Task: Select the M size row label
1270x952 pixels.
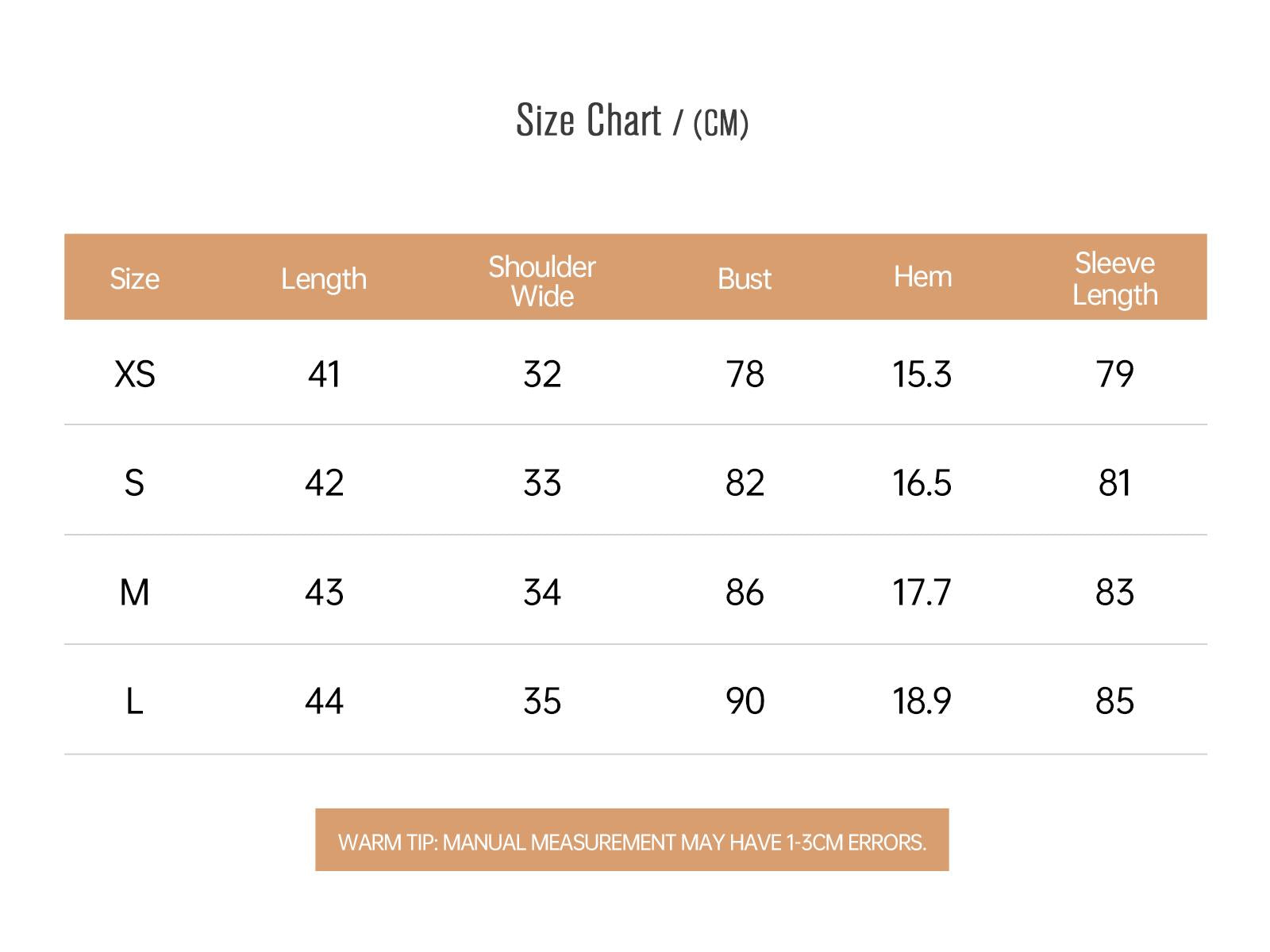Action: [x=134, y=592]
